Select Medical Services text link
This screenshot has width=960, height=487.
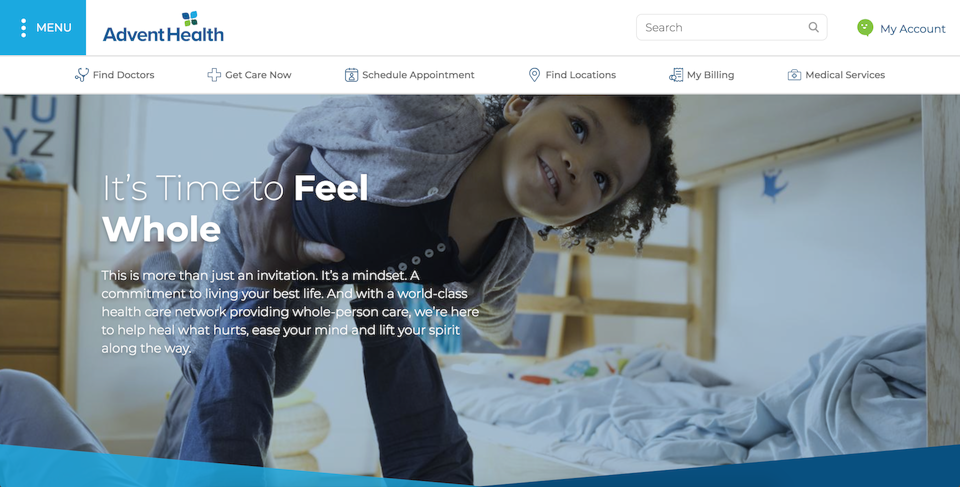point(845,75)
